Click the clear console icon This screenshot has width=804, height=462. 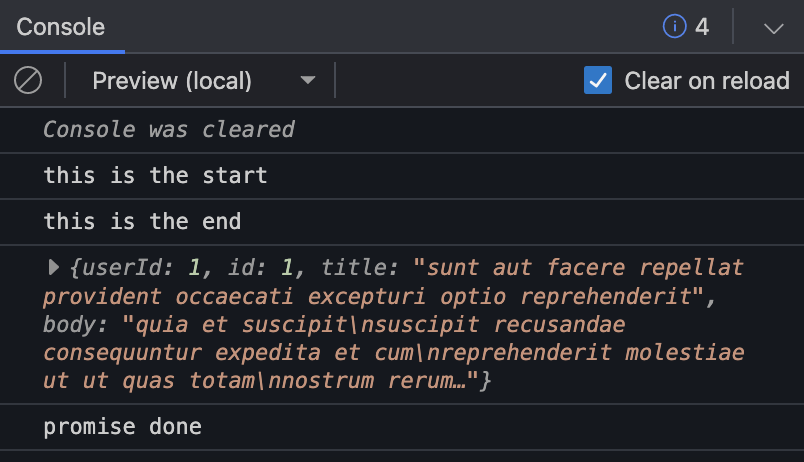pos(28,80)
